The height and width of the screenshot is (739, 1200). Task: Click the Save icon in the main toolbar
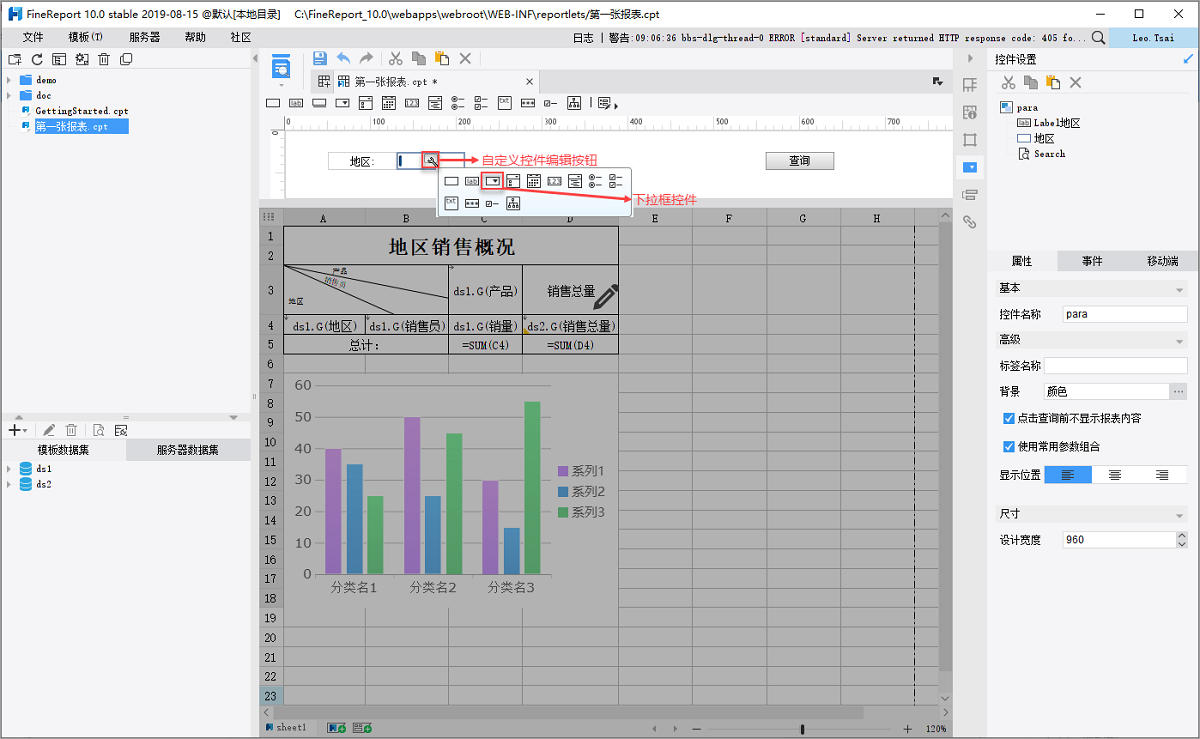tap(320, 59)
